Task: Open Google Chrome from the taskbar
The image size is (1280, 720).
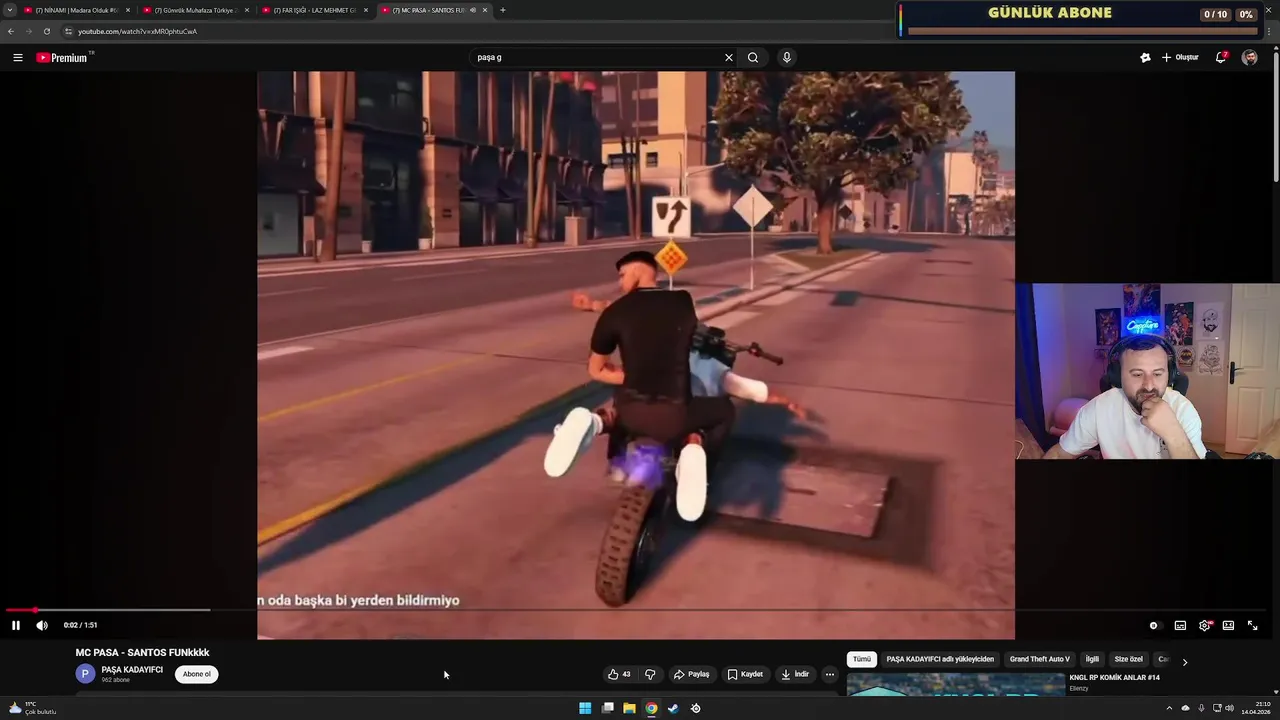Action: pyautogui.click(x=651, y=708)
